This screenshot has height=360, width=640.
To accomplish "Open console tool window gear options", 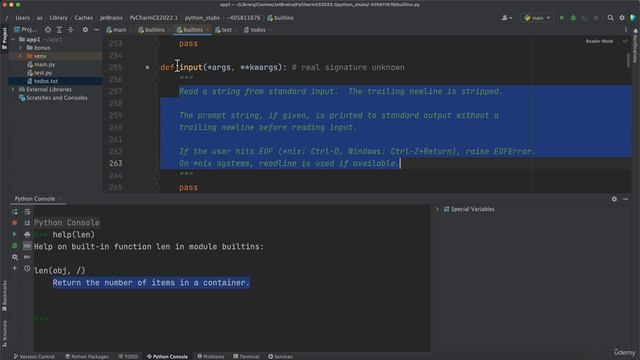I will click(x=614, y=199).
